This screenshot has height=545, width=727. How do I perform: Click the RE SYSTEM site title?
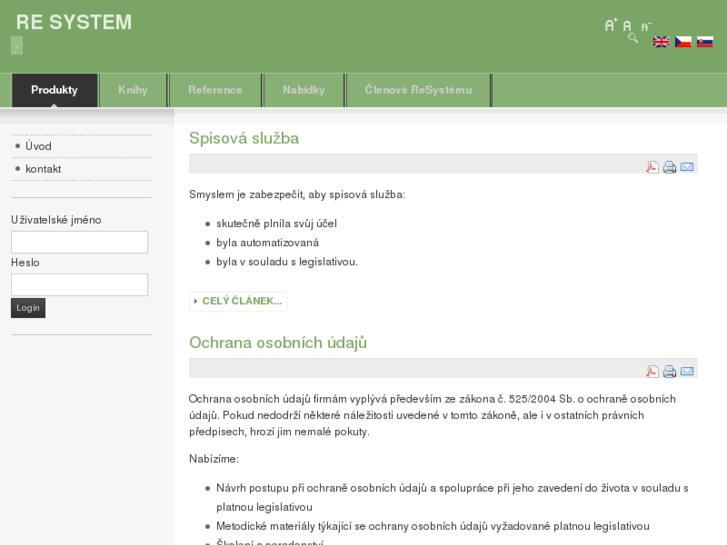click(74, 22)
